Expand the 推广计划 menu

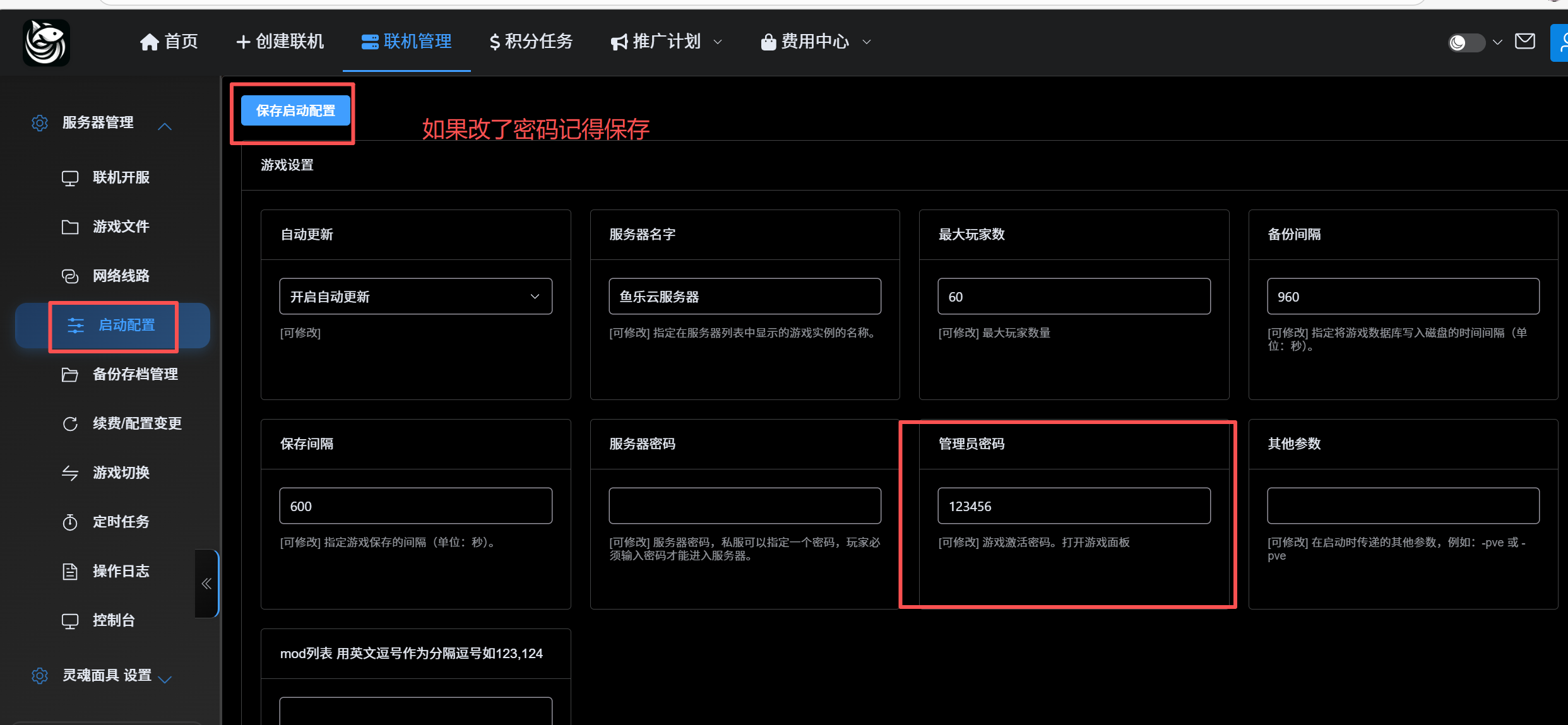tap(666, 42)
